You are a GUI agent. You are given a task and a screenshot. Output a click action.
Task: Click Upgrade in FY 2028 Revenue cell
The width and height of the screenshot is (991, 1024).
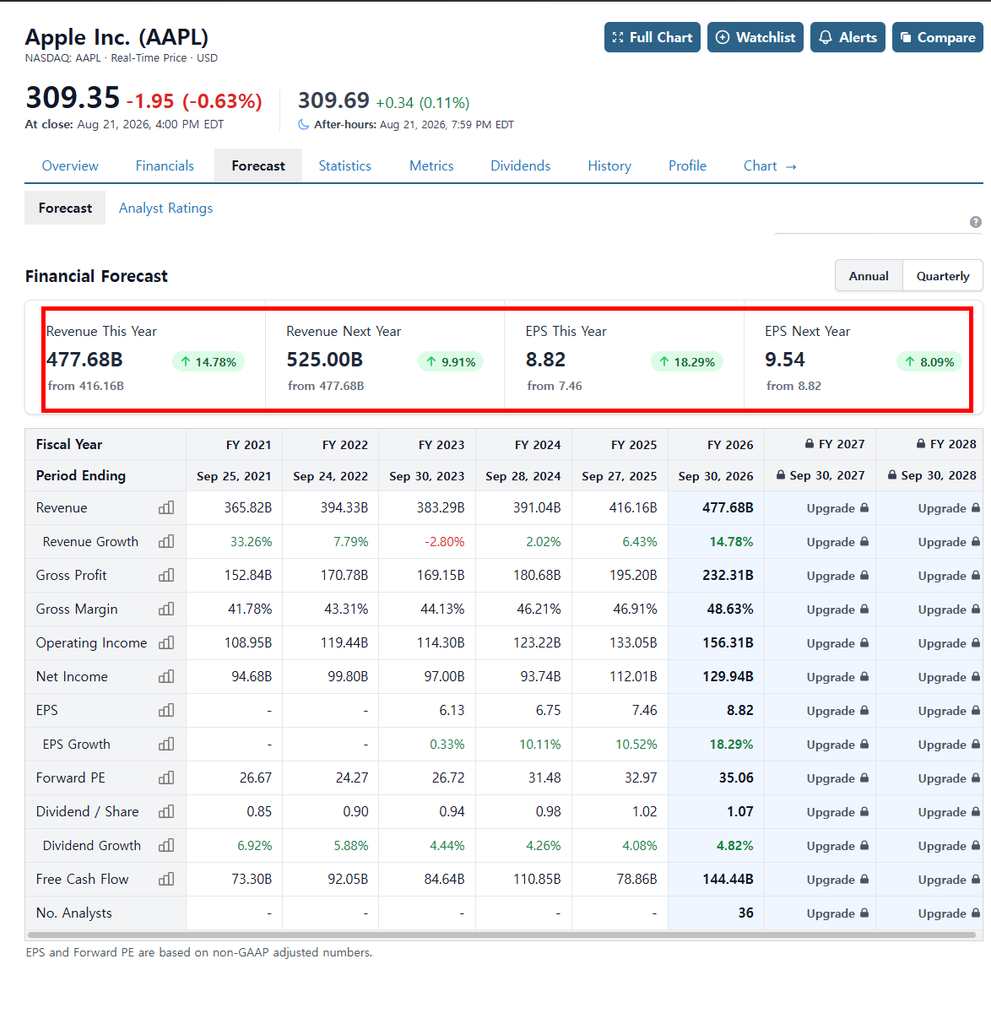949,508
